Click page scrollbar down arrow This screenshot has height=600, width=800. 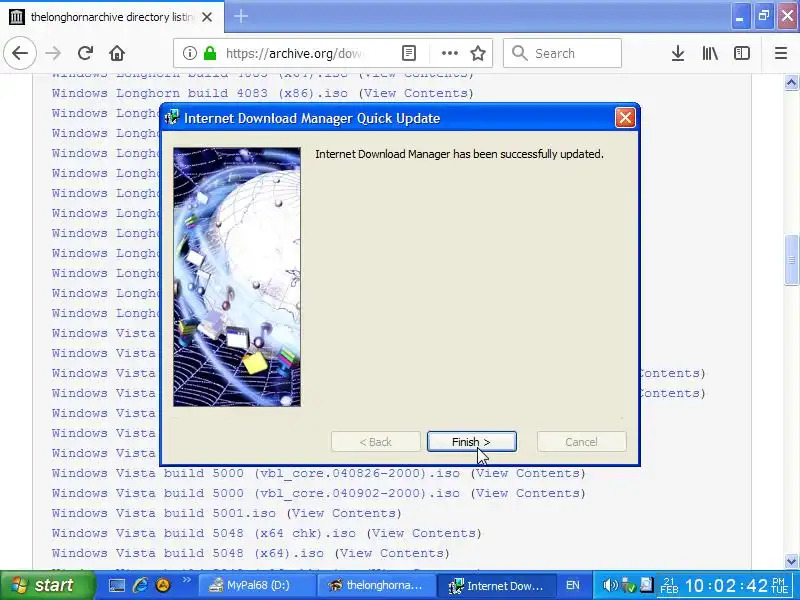coord(791,561)
